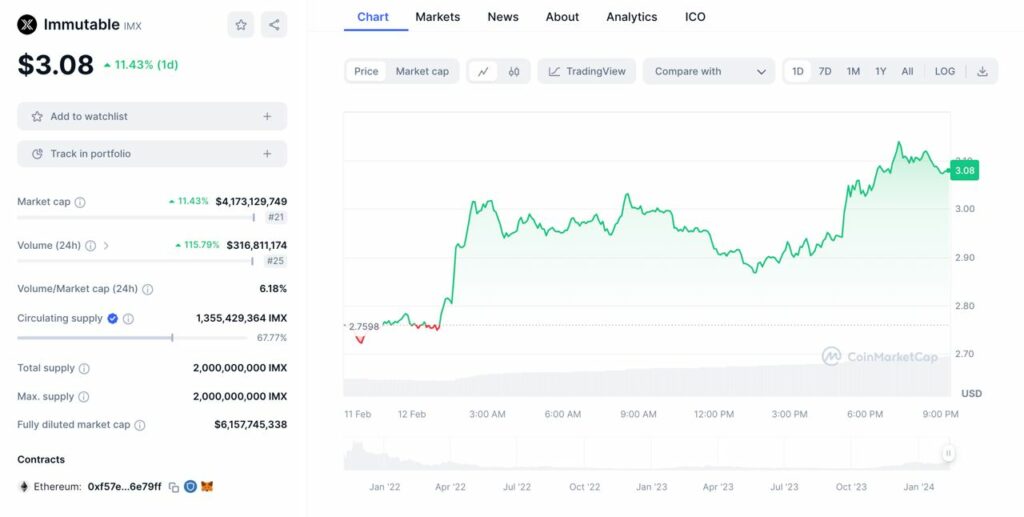Screen dimensions: 1024x517
Task: Set chart range to 1M
Action: pos(853,71)
